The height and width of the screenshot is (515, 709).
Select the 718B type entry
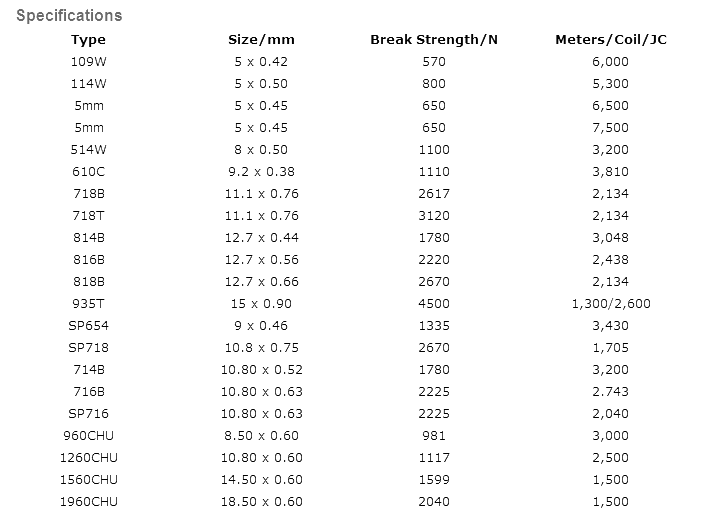[x=89, y=194]
